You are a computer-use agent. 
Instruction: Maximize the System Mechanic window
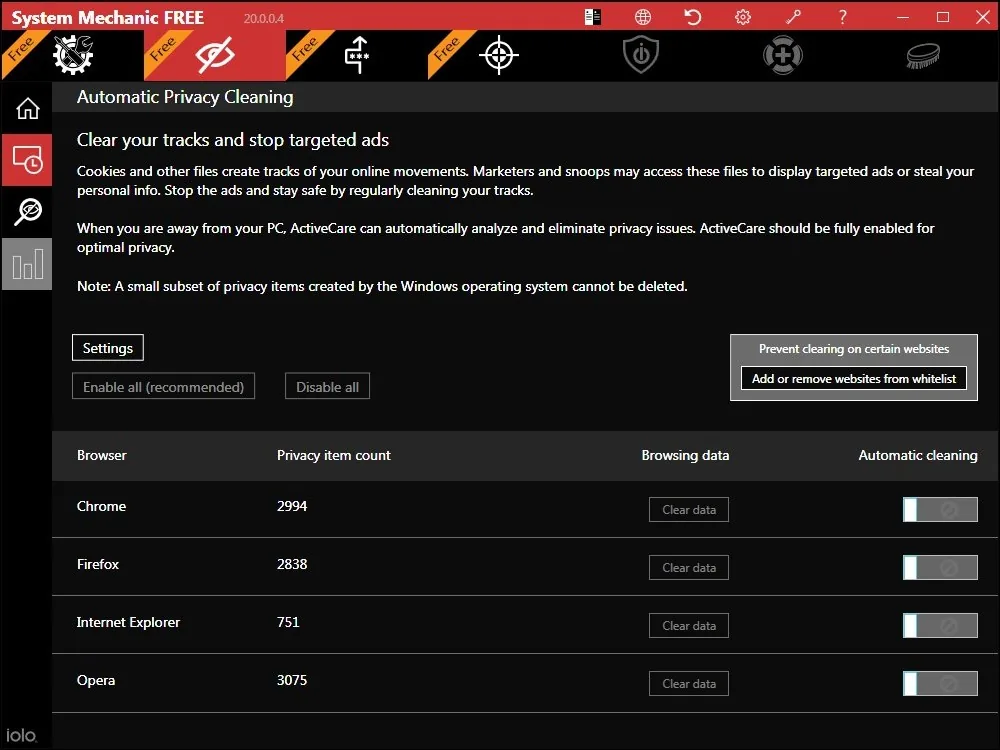tap(943, 17)
